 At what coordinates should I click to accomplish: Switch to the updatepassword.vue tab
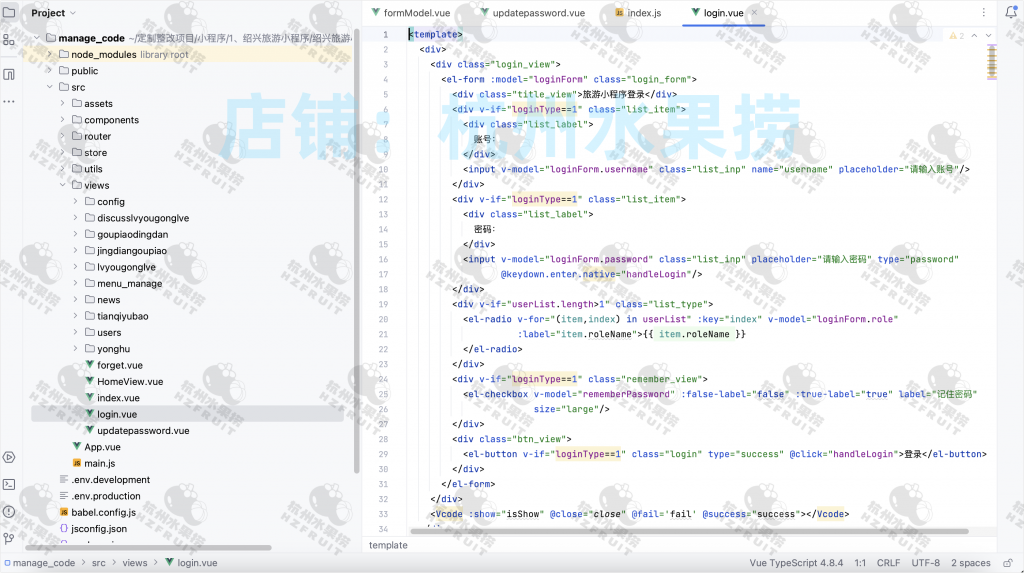[x=530, y=13]
